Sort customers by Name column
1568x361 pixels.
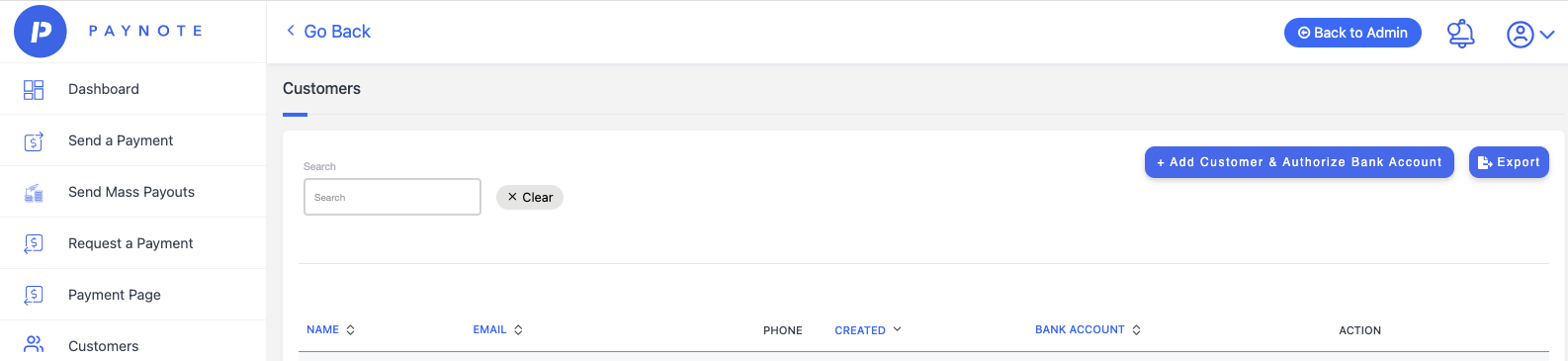pos(330,330)
